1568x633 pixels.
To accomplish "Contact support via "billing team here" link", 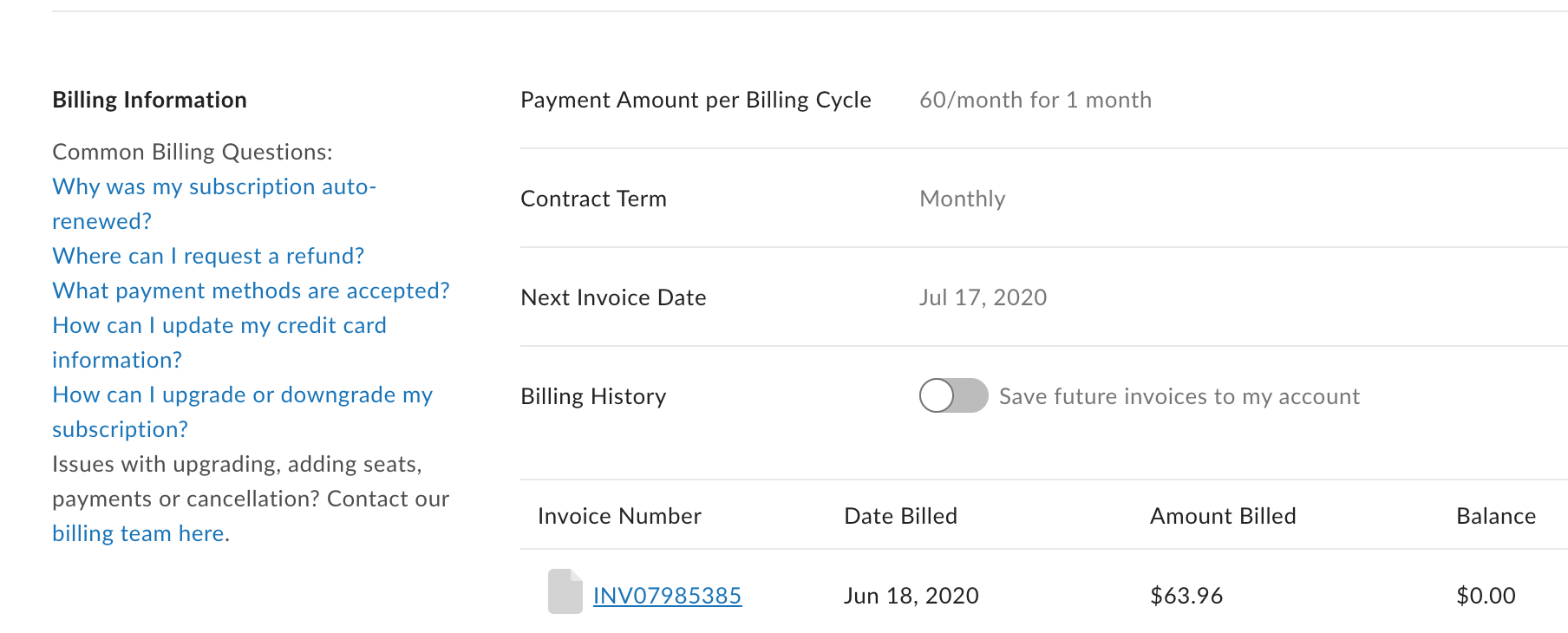I will (138, 534).
